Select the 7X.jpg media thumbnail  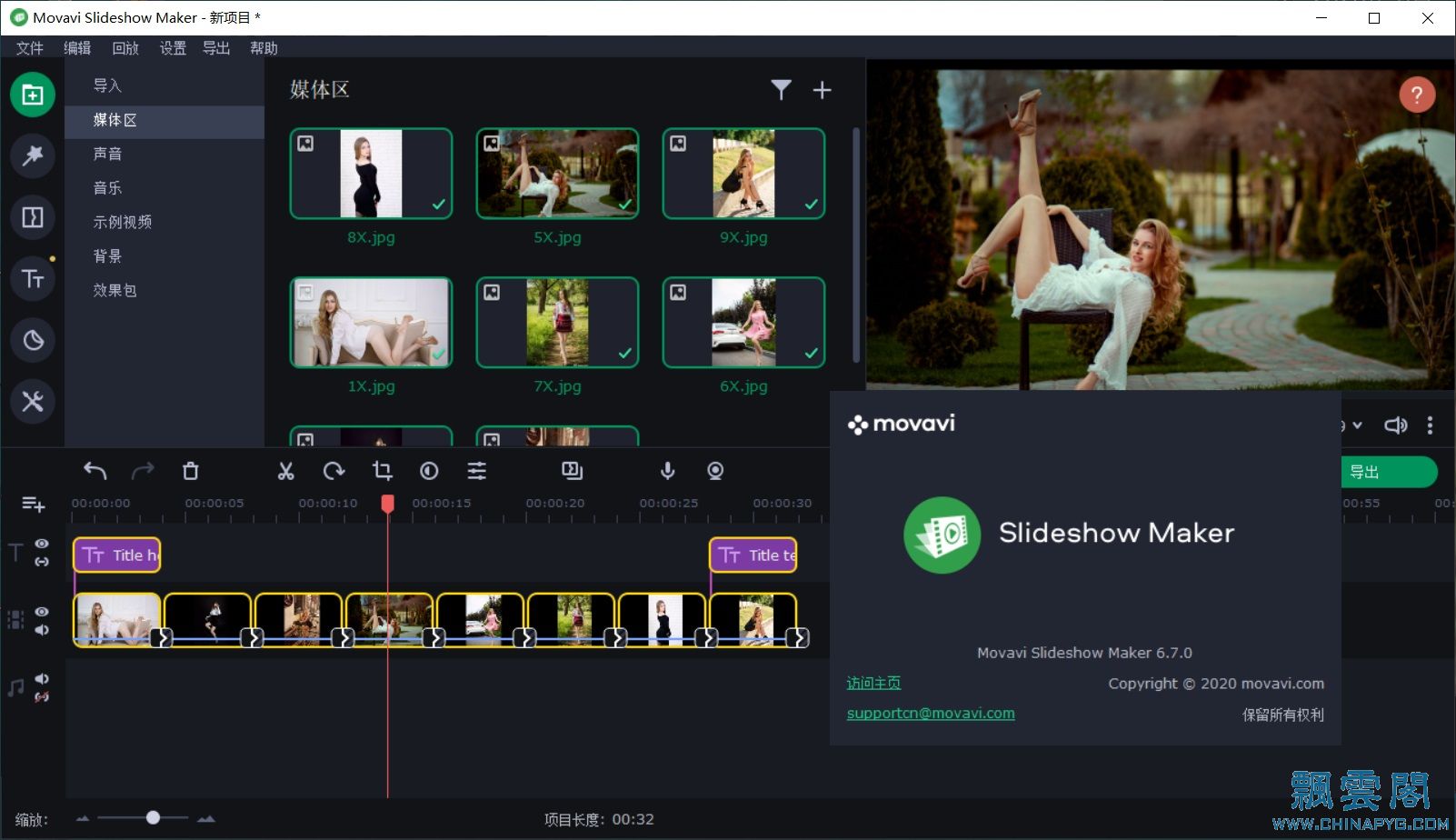[x=557, y=323]
